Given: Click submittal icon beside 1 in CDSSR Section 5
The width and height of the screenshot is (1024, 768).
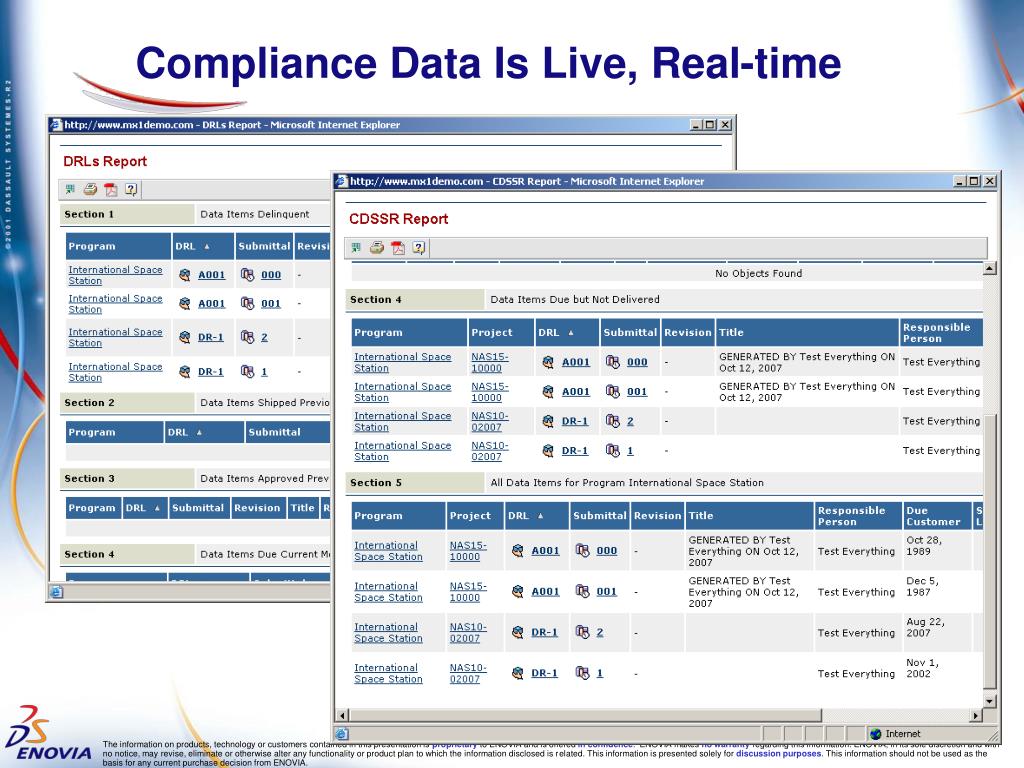Looking at the screenshot, I should 582,673.
